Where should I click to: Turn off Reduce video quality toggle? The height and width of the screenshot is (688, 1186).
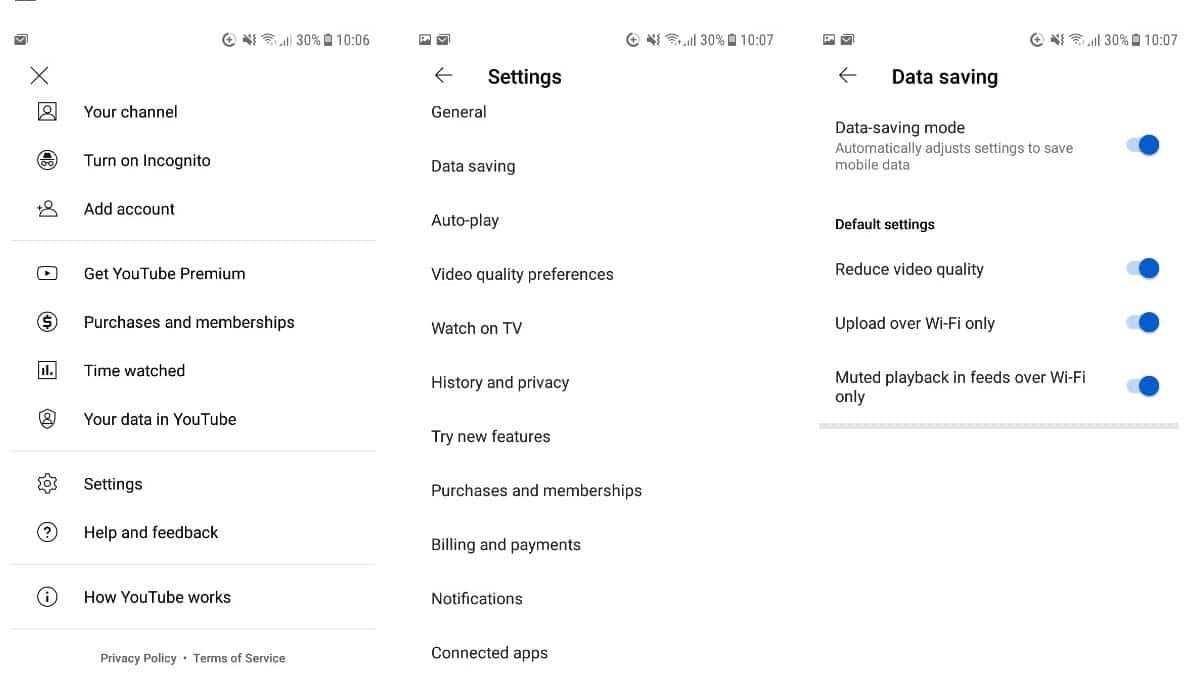tap(1143, 268)
